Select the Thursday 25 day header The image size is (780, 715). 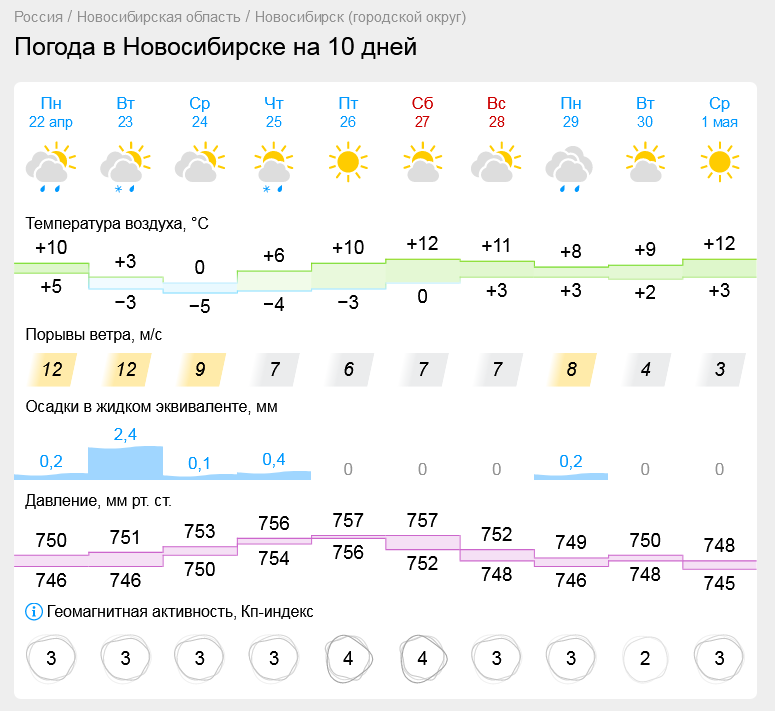(274, 112)
